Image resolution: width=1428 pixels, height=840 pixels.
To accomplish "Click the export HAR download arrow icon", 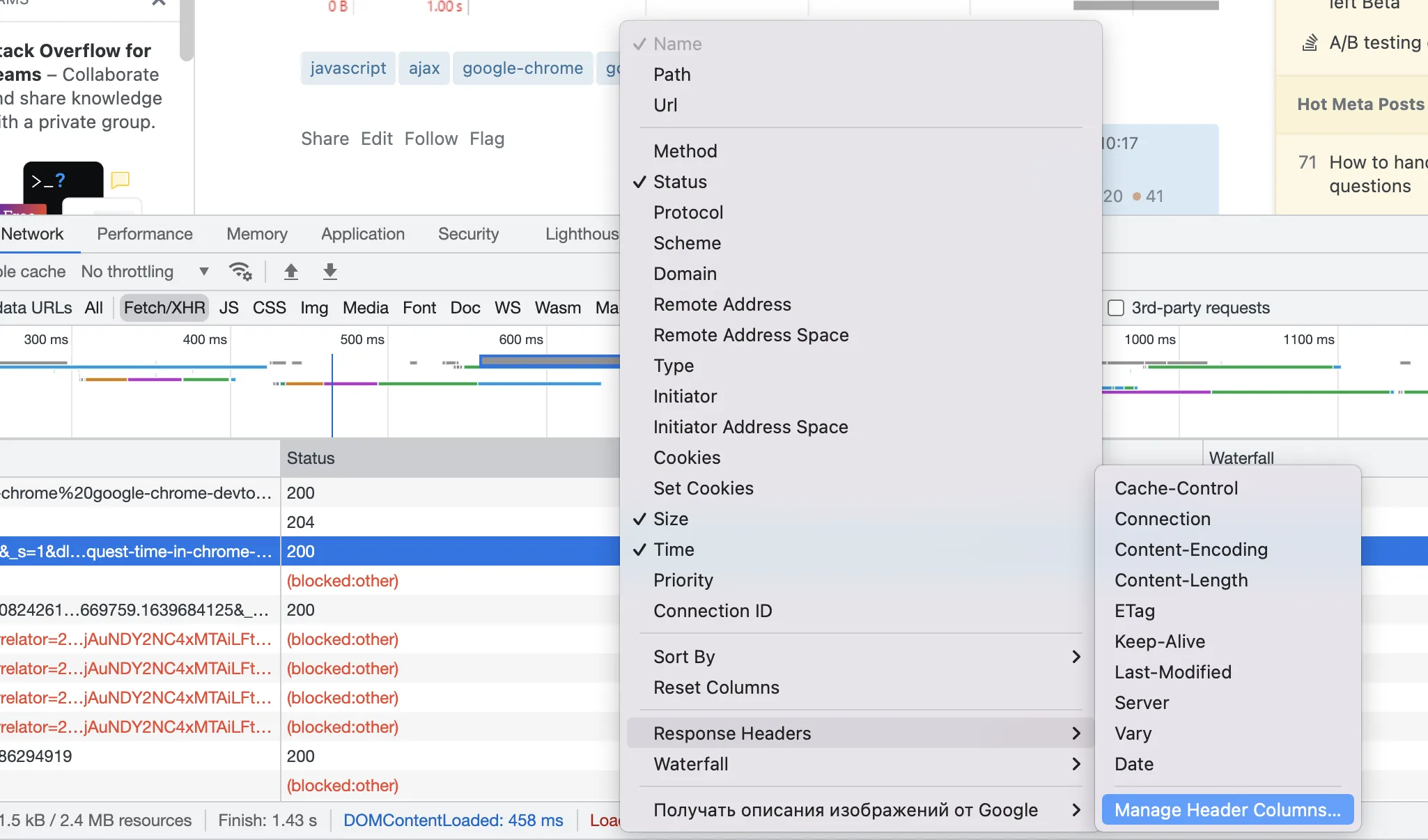I will coord(330,272).
